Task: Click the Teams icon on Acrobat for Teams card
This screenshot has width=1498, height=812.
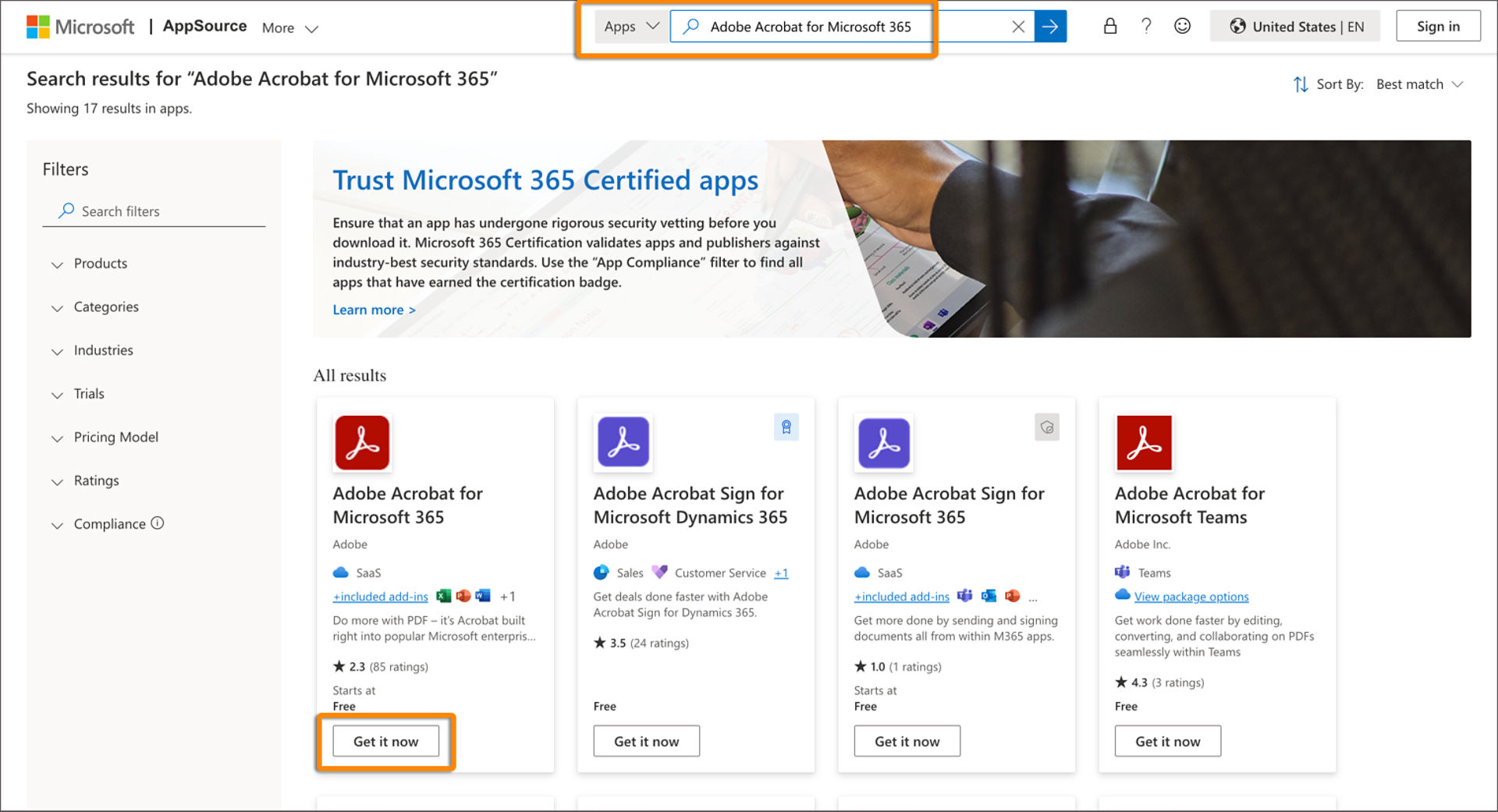Action: (x=1122, y=572)
